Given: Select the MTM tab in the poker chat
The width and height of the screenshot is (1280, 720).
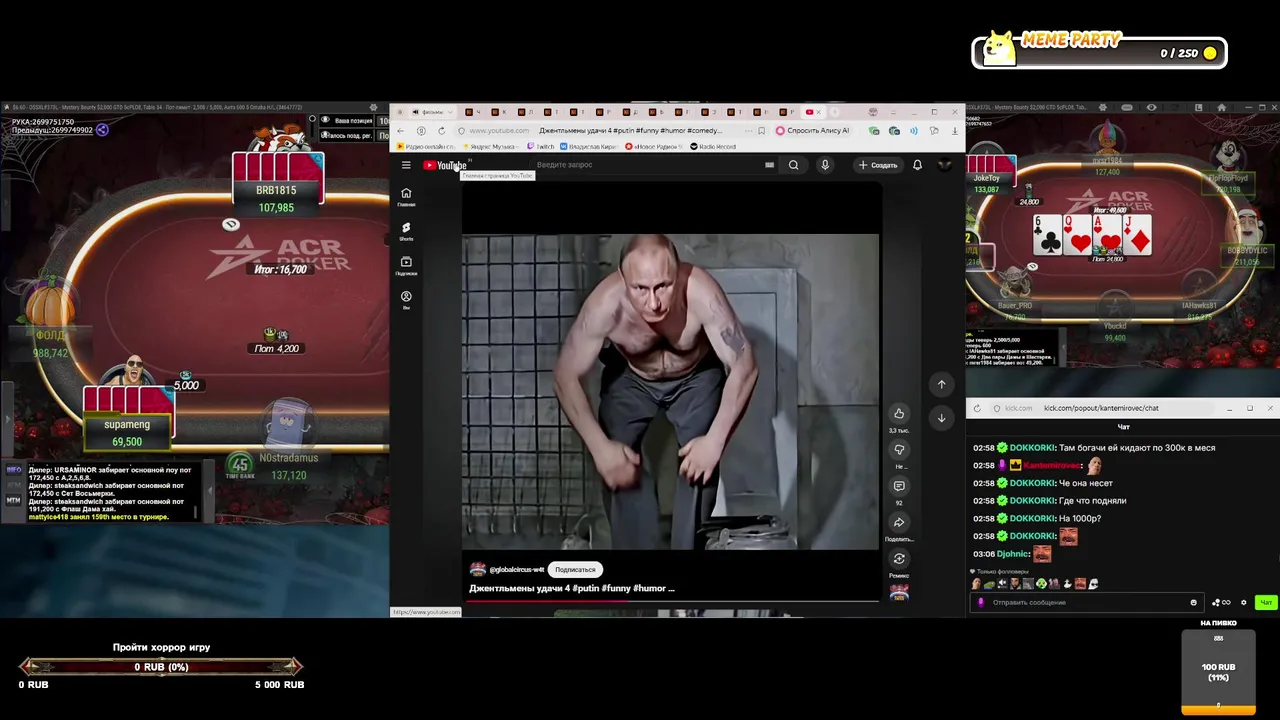Looking at the screenshot, I should [x=14, y=500].
